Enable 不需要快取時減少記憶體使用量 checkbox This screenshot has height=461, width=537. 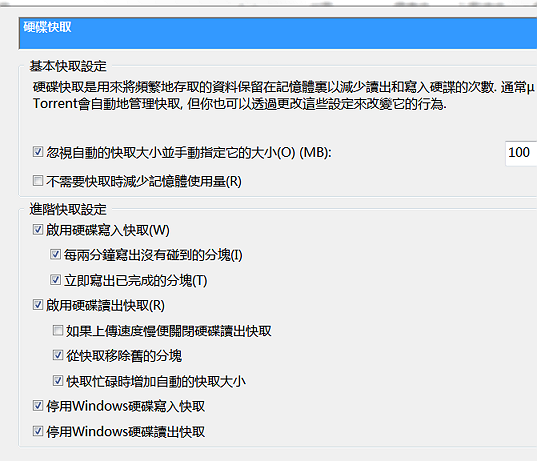coord(38,180)
